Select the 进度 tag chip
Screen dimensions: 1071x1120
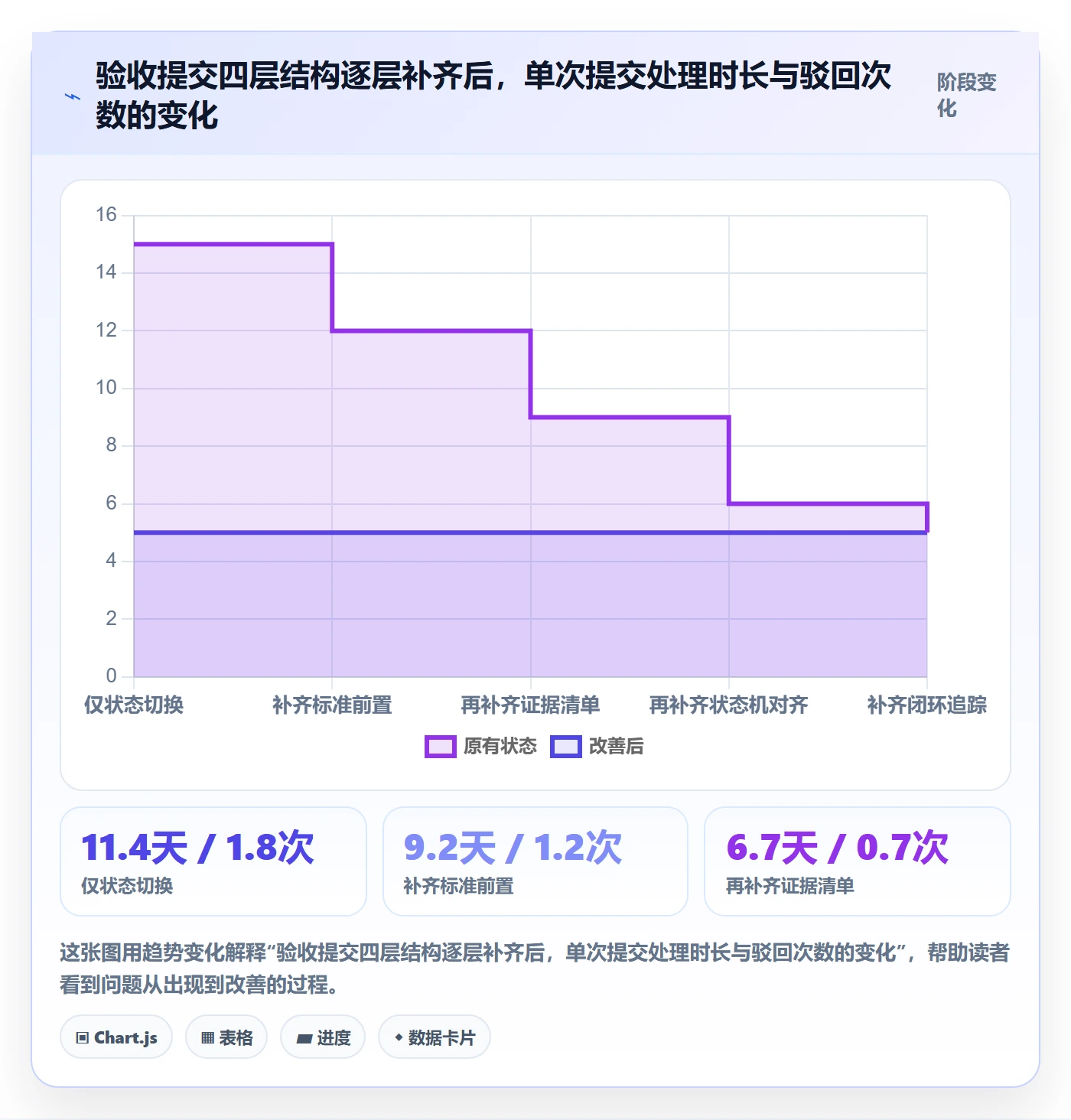[323, 1037]
